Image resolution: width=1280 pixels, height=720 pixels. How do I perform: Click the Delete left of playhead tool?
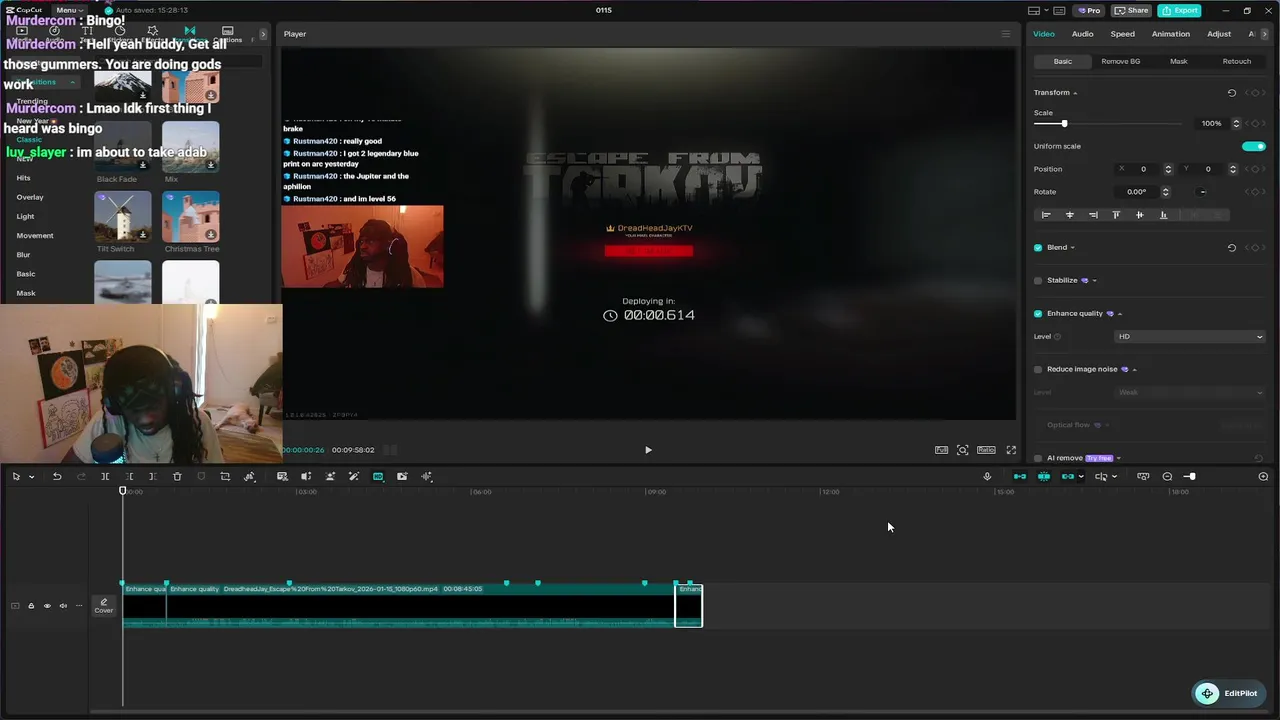click(129, 476)
